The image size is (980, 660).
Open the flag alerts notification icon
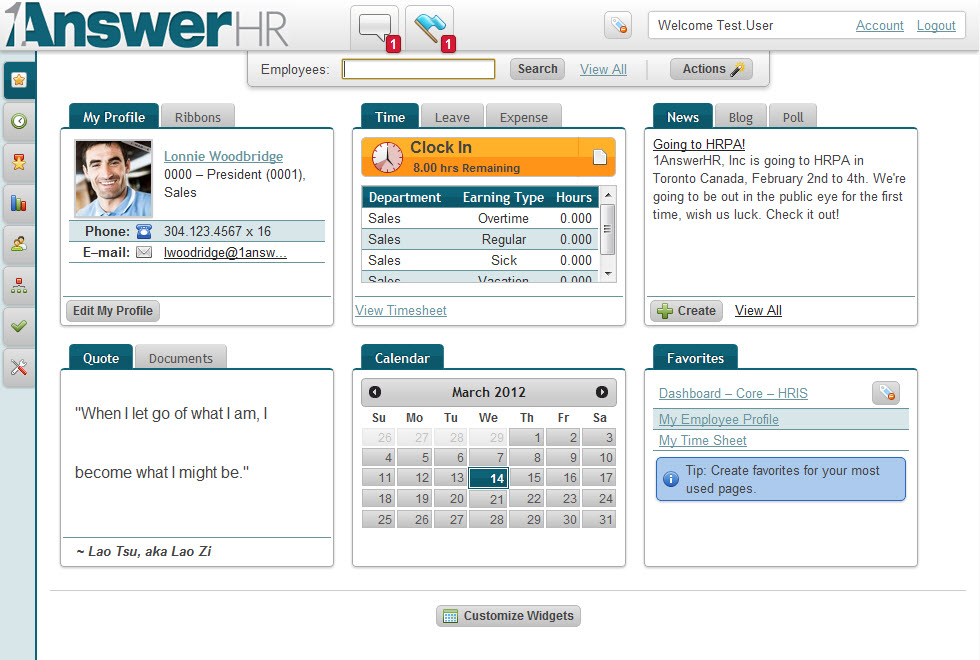tap(429, 28)
